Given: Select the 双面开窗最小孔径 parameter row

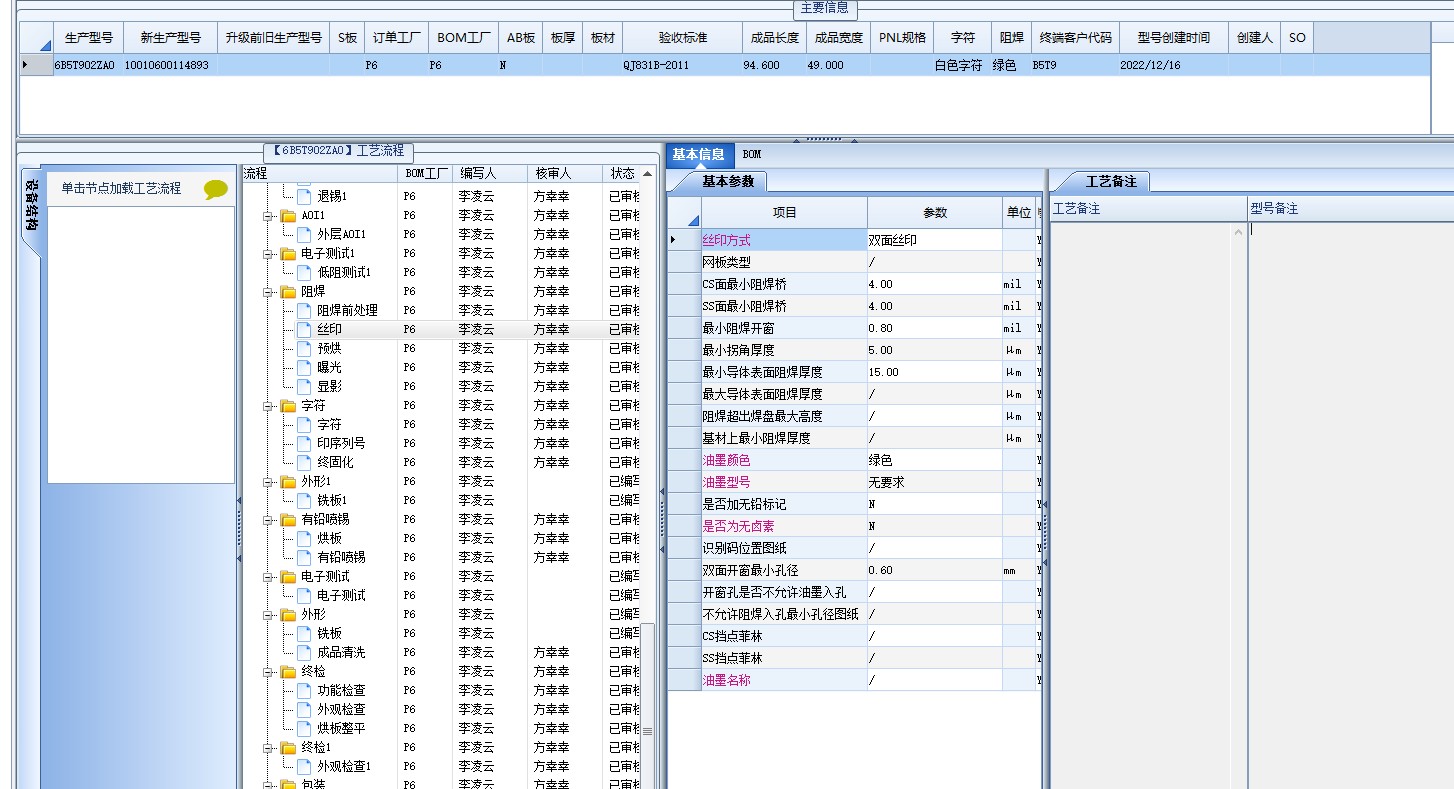Looking at the screenshot, I should 855,570.
